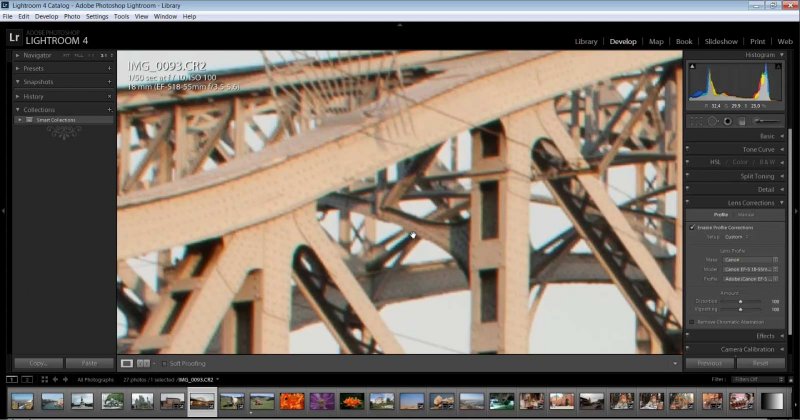Click the plus icon on Presets panel
The width and height of the screenshot is (800, 420).
(x=109, y=68)
